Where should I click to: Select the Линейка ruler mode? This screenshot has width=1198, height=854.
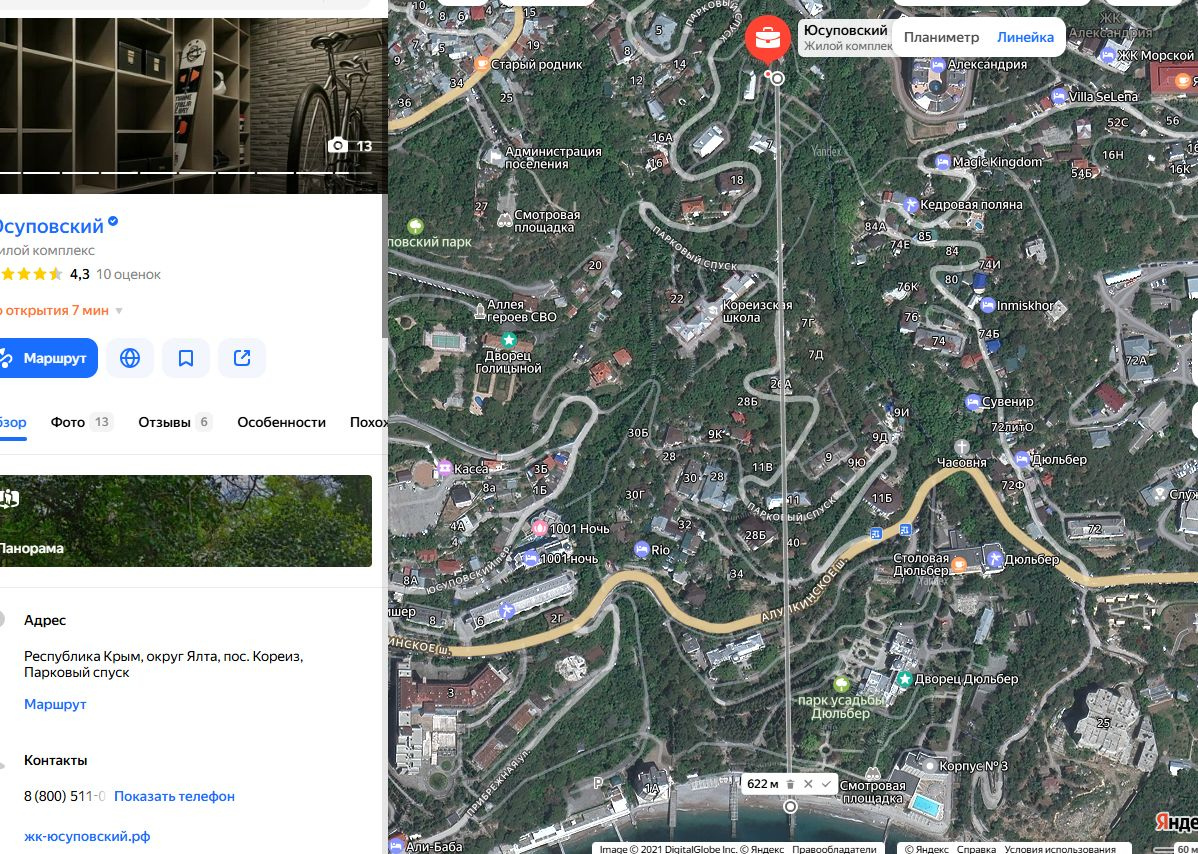pos(1025,37)
